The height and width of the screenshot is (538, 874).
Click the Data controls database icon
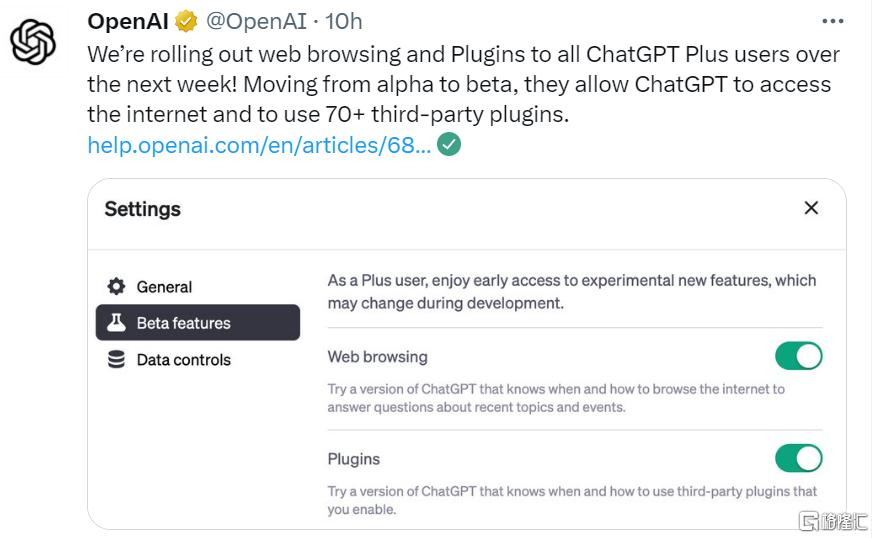(117, 360)
